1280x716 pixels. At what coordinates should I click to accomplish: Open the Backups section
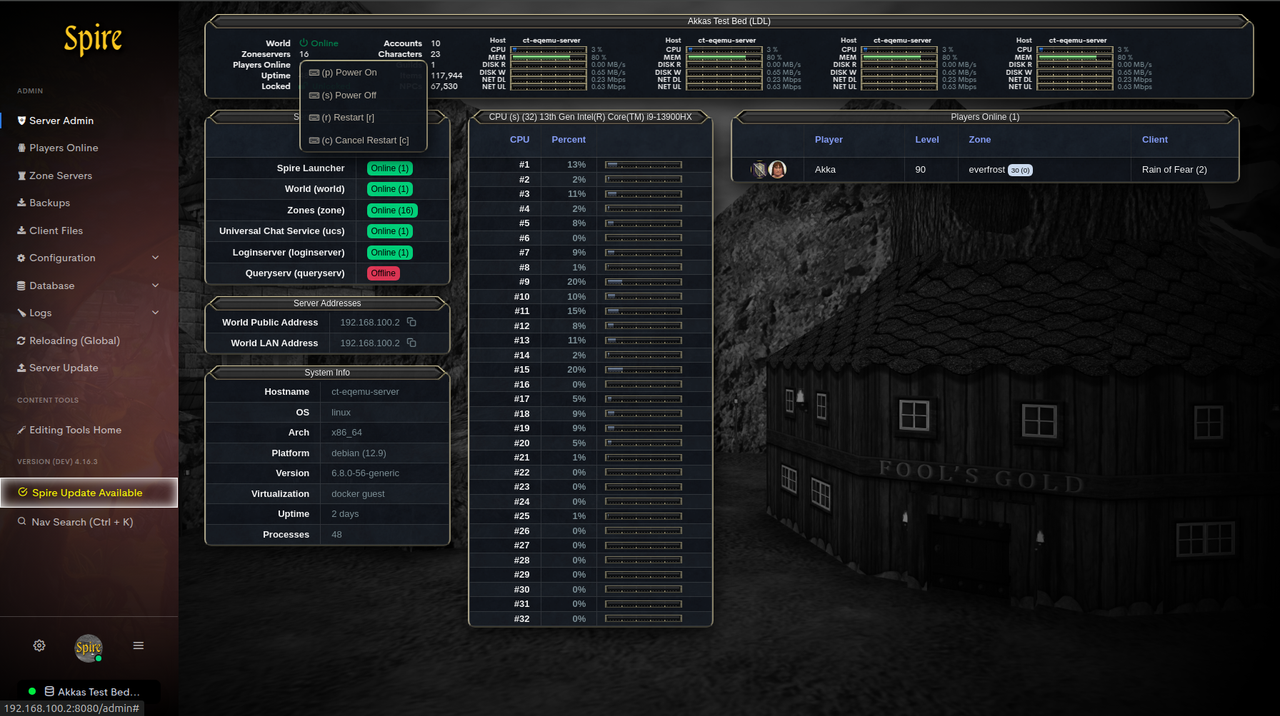click(88, 203)
